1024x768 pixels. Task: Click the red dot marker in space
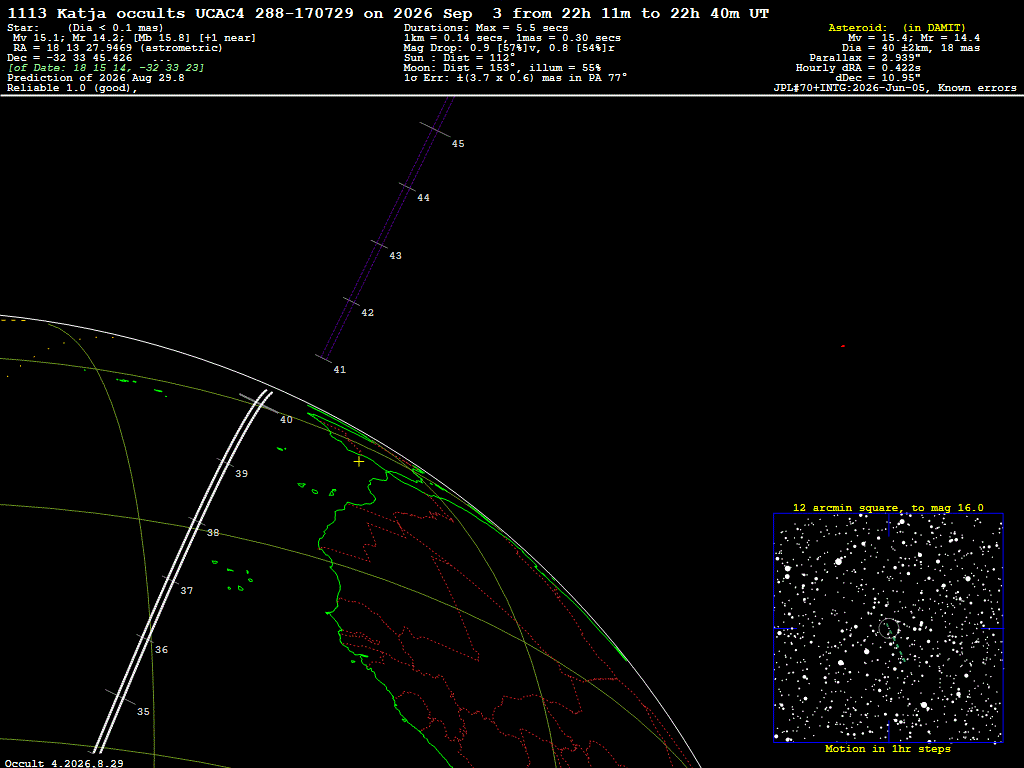click(x=843, y=346)
